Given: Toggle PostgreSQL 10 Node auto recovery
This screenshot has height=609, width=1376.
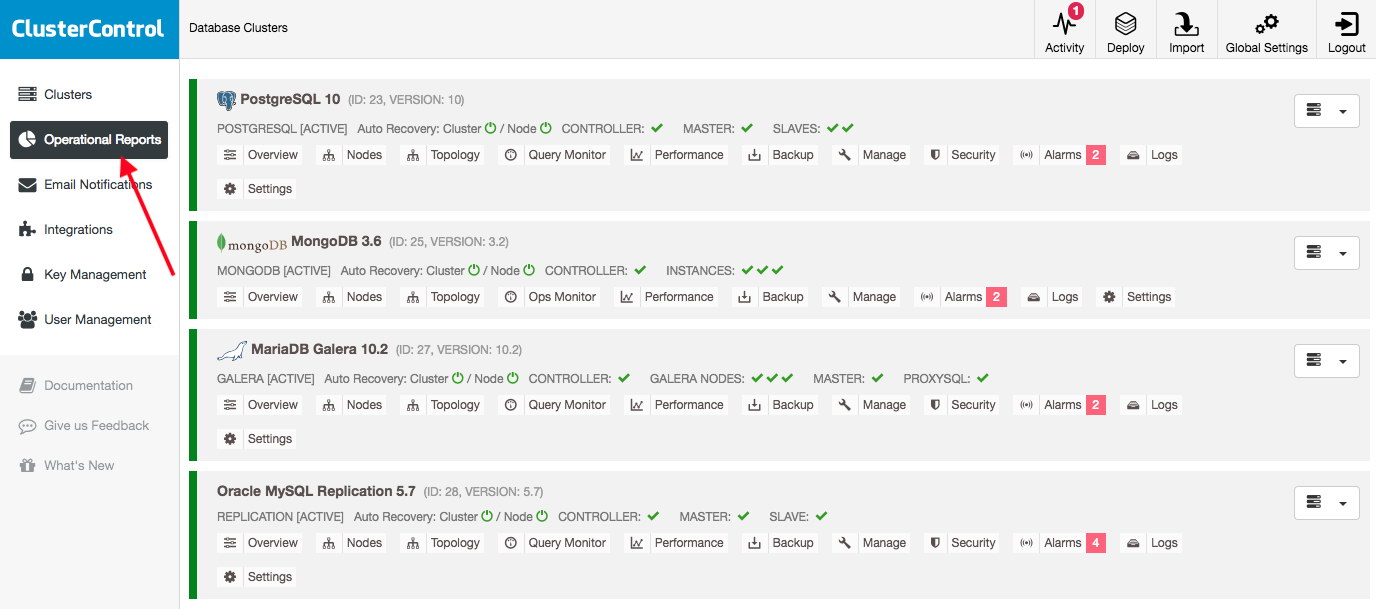Looking at the screenshot, I should coord(545,128).
